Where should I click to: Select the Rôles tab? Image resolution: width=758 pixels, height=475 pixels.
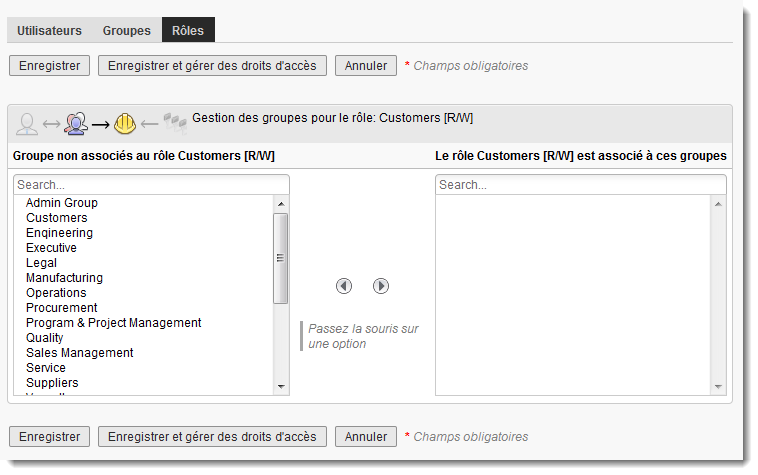coord(188,30)
